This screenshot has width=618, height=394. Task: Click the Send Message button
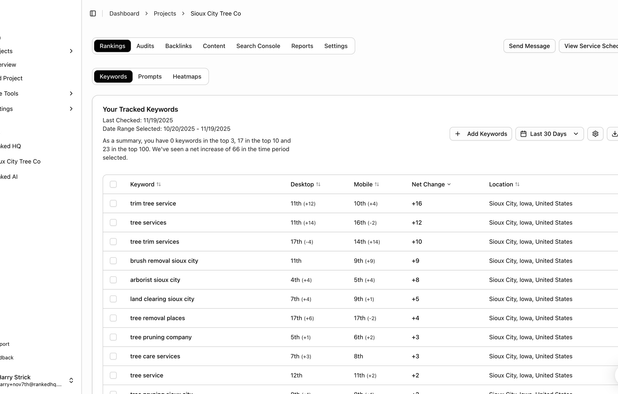pos(529,46)
